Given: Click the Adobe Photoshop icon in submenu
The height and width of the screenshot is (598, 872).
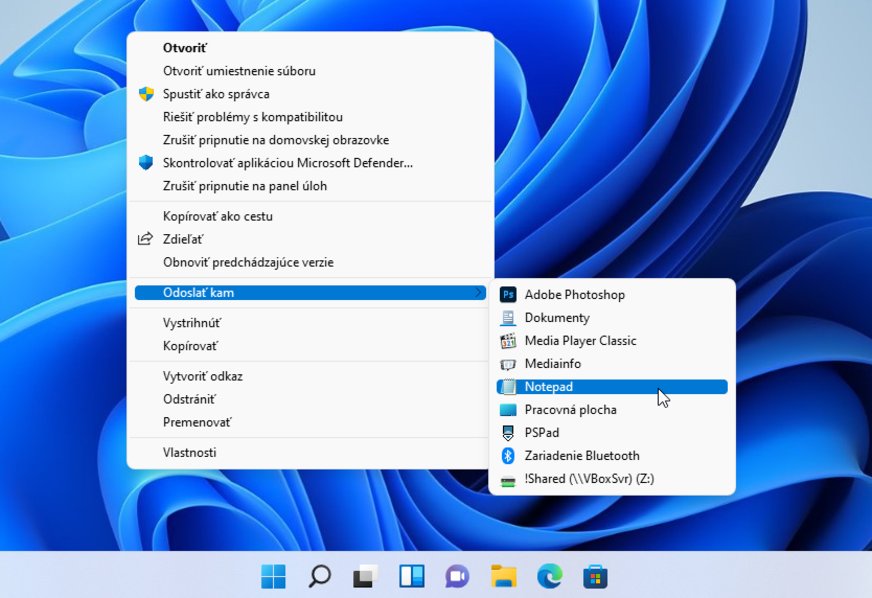Looking at the screenshot, I should click(x=508, y=295).
